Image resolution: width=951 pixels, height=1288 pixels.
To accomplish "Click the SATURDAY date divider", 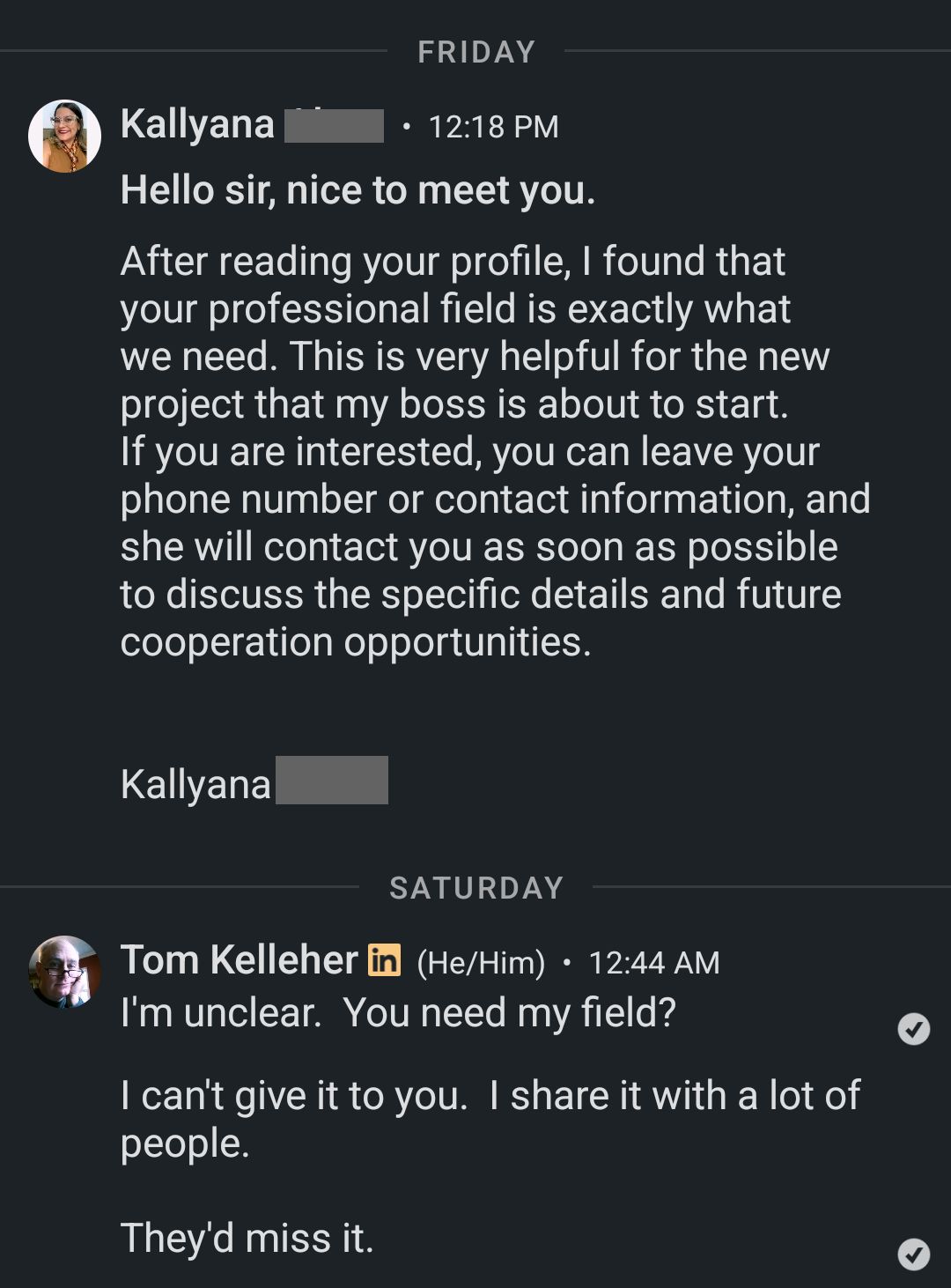I will (x=475, y=888).
